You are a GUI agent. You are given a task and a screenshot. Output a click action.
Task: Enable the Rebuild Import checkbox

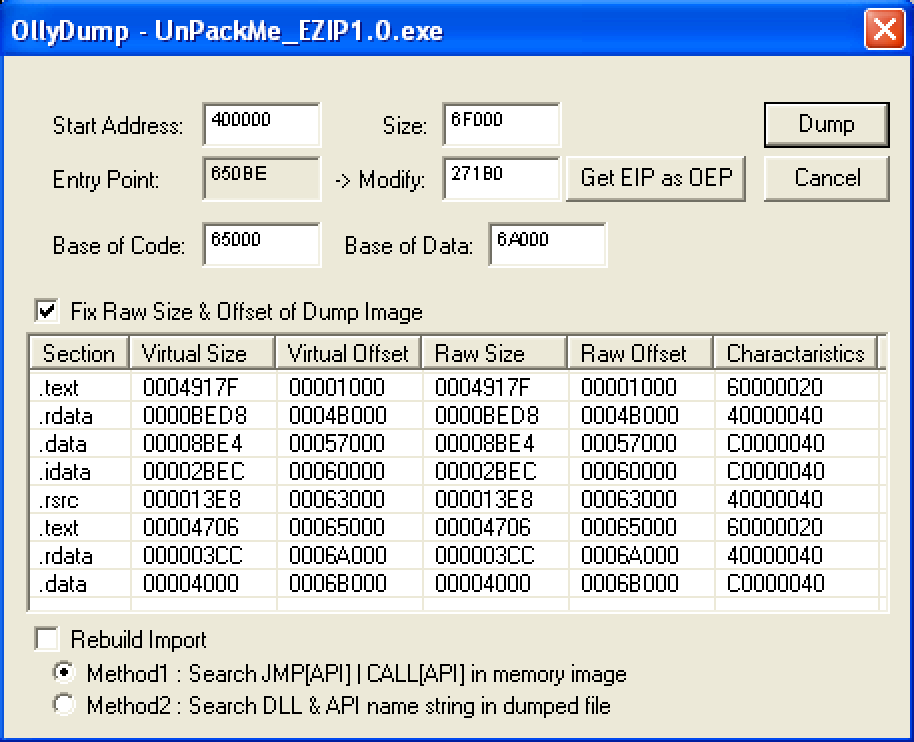coord(47,639)
